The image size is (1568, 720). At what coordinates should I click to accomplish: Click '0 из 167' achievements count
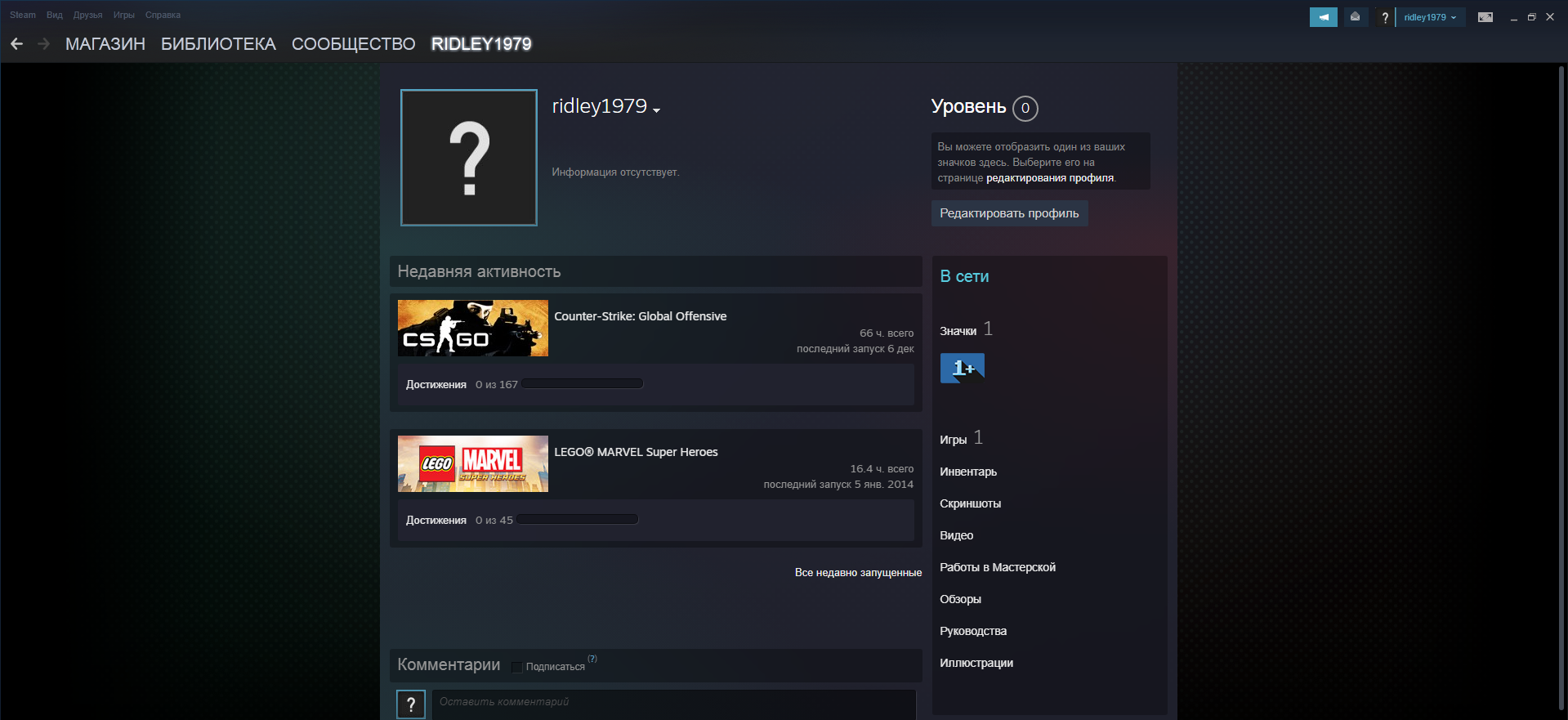497,384
